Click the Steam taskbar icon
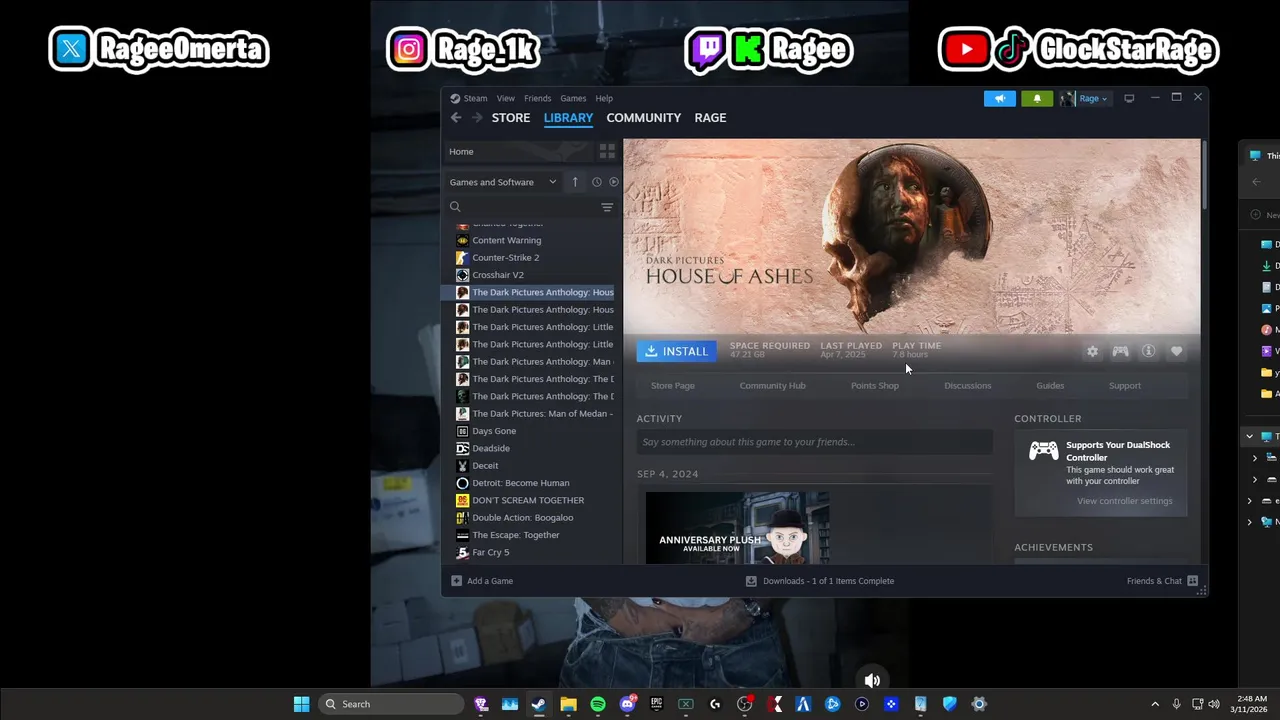The height and width of the screenshot is (720, 1280). coord(539,704)
